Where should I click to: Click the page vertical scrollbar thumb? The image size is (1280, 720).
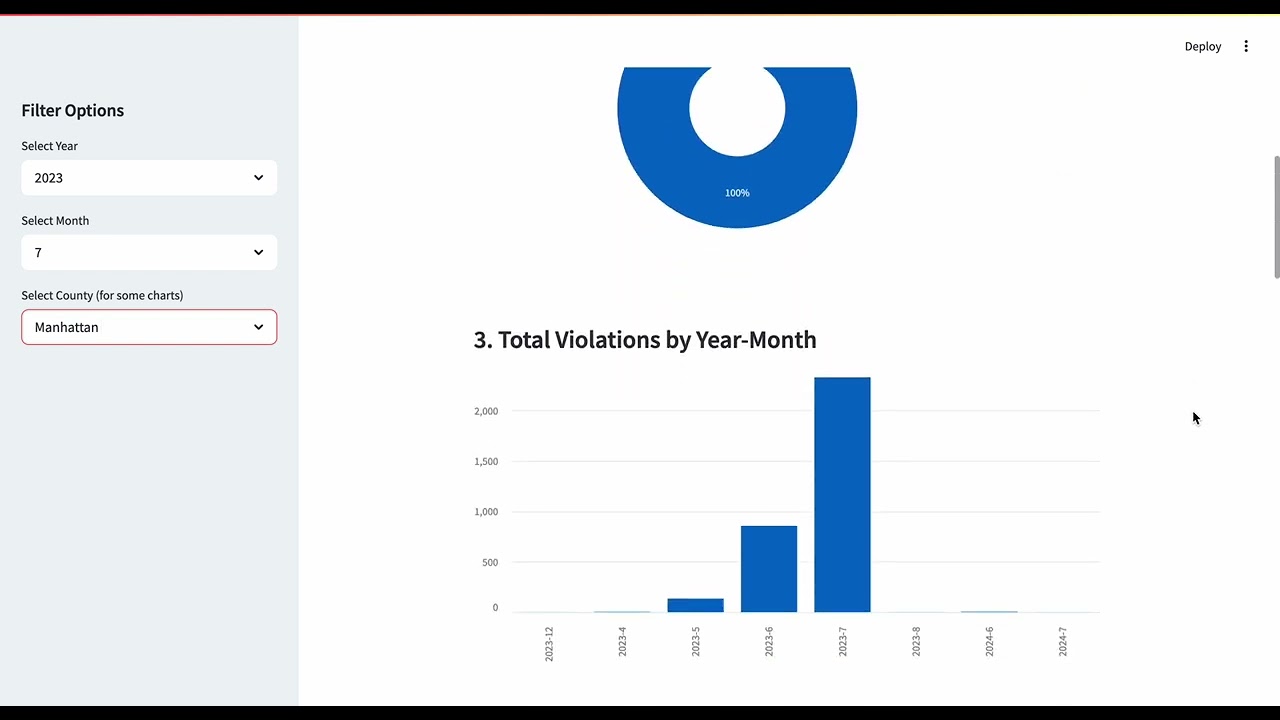tap(1276, 216)
